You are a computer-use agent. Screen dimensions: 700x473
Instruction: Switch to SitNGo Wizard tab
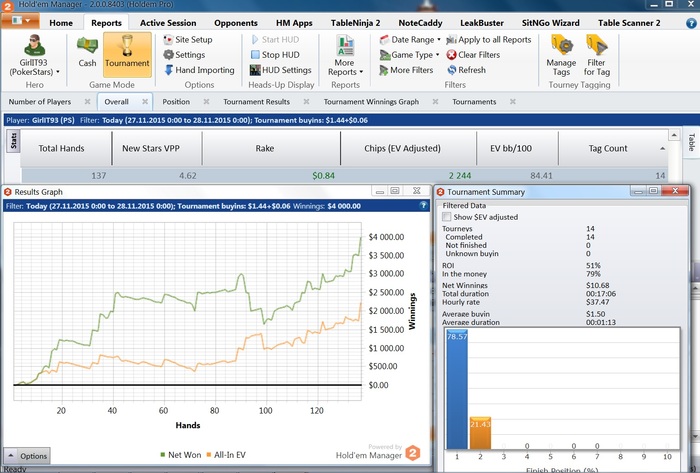[x=550, y=23]
